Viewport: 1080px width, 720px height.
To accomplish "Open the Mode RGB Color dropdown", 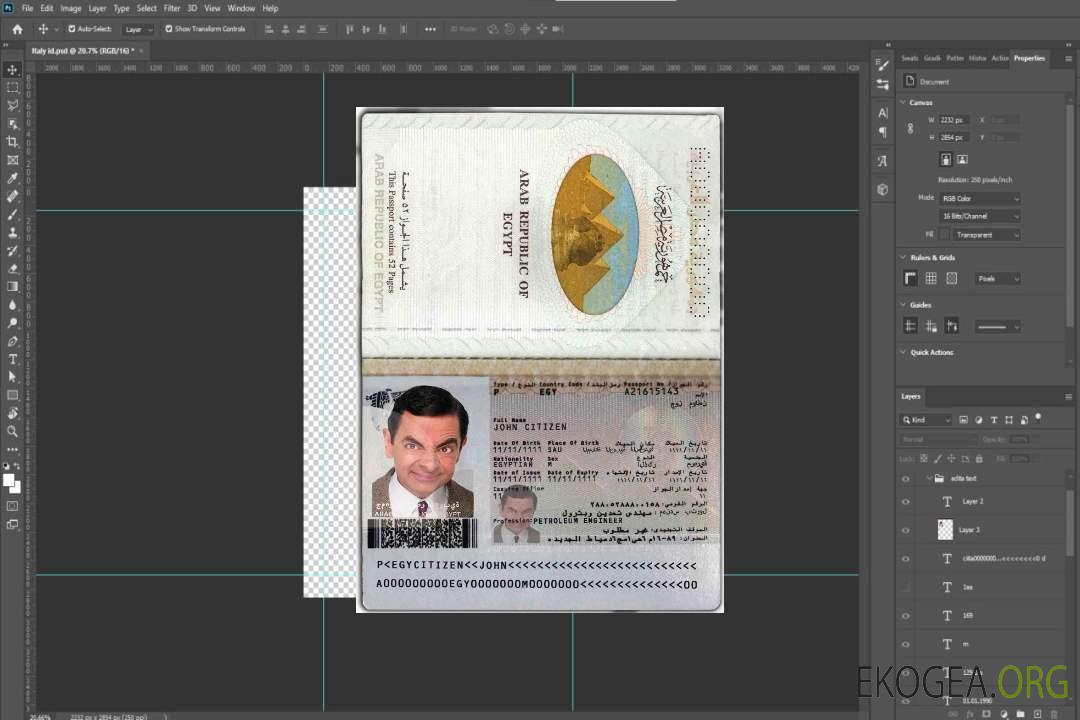I will 979,198.
